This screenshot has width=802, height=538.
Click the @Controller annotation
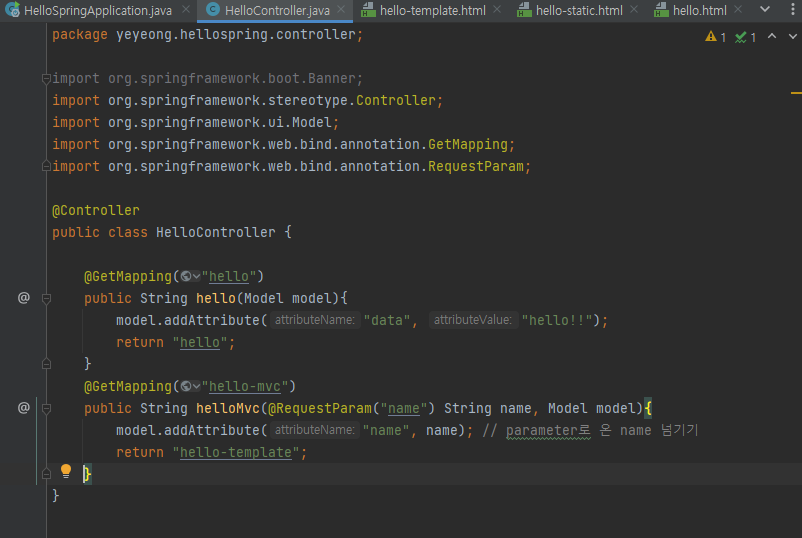(96, 210)
